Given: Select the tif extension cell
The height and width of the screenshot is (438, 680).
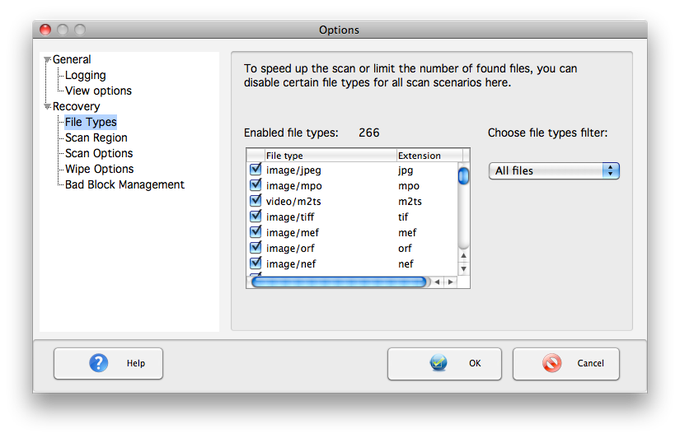Looking at the screenshot, I should coord(403,217).
